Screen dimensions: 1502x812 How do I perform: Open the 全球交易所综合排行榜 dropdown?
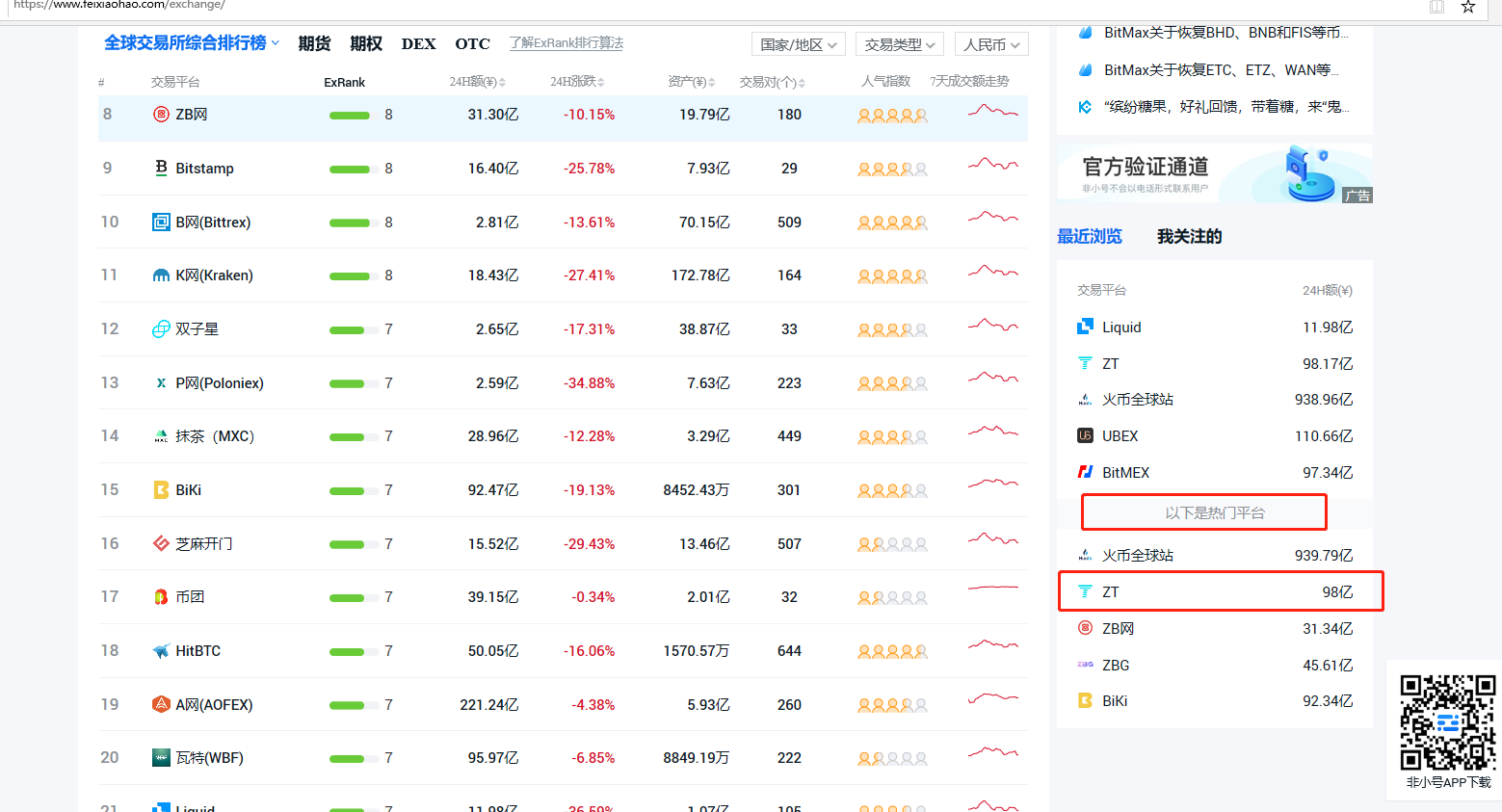192,43
